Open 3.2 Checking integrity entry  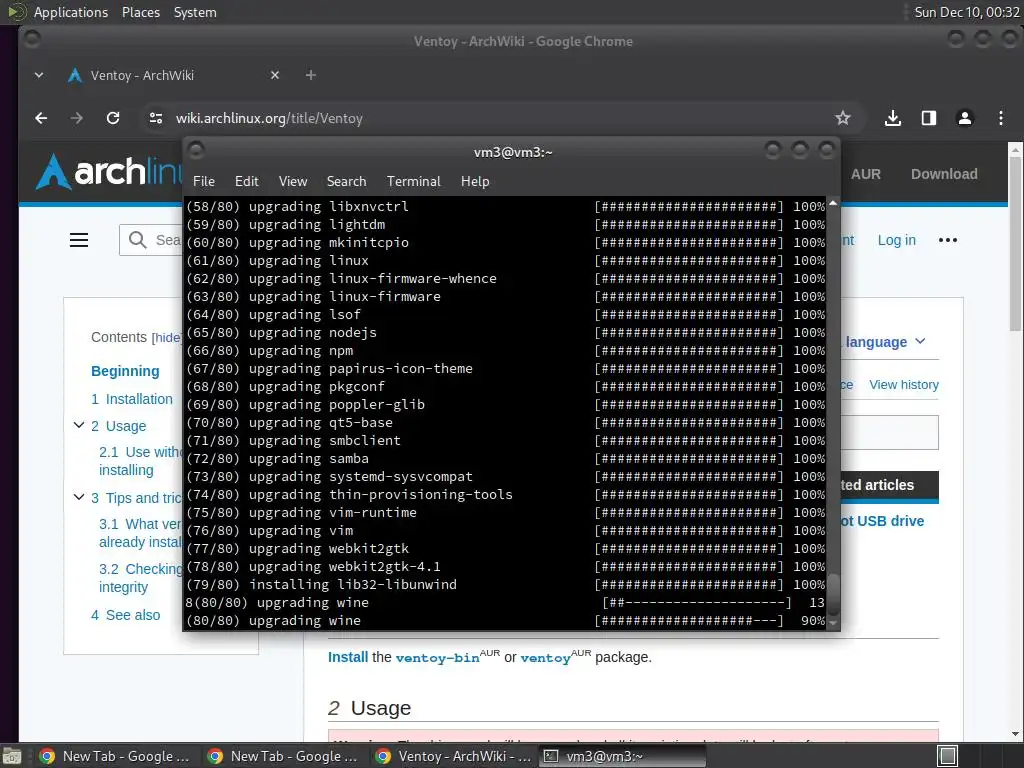tap(140, 578)
